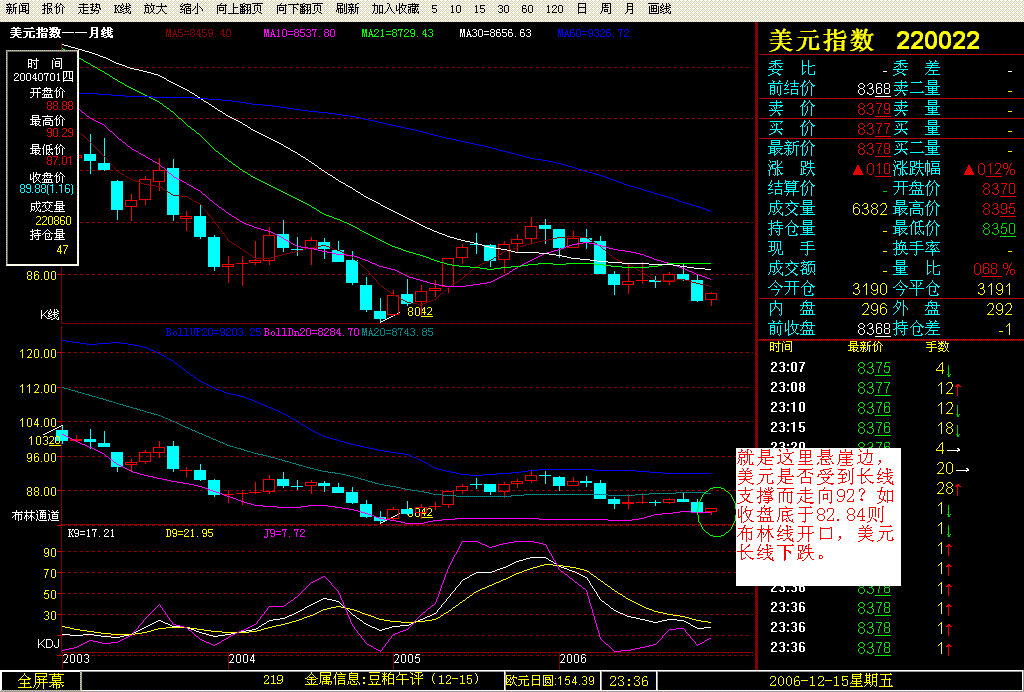
Task: Click the 最新价 8378 value
Action: click(874, 149)
